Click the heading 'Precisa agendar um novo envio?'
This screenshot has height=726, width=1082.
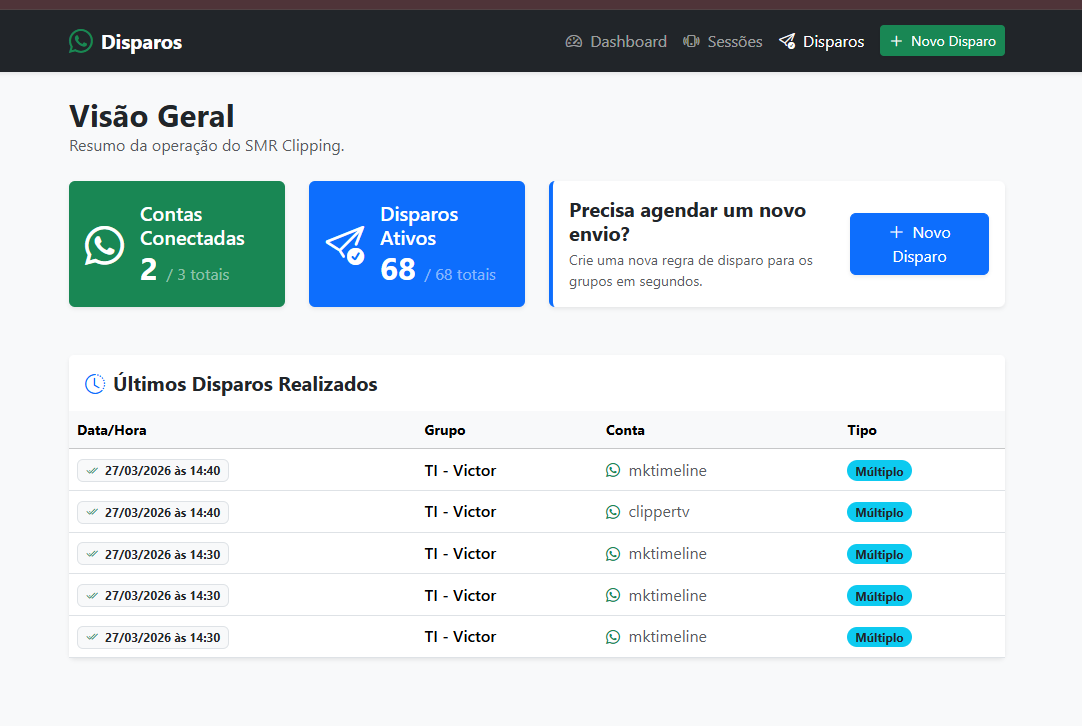tap(687, 222)
